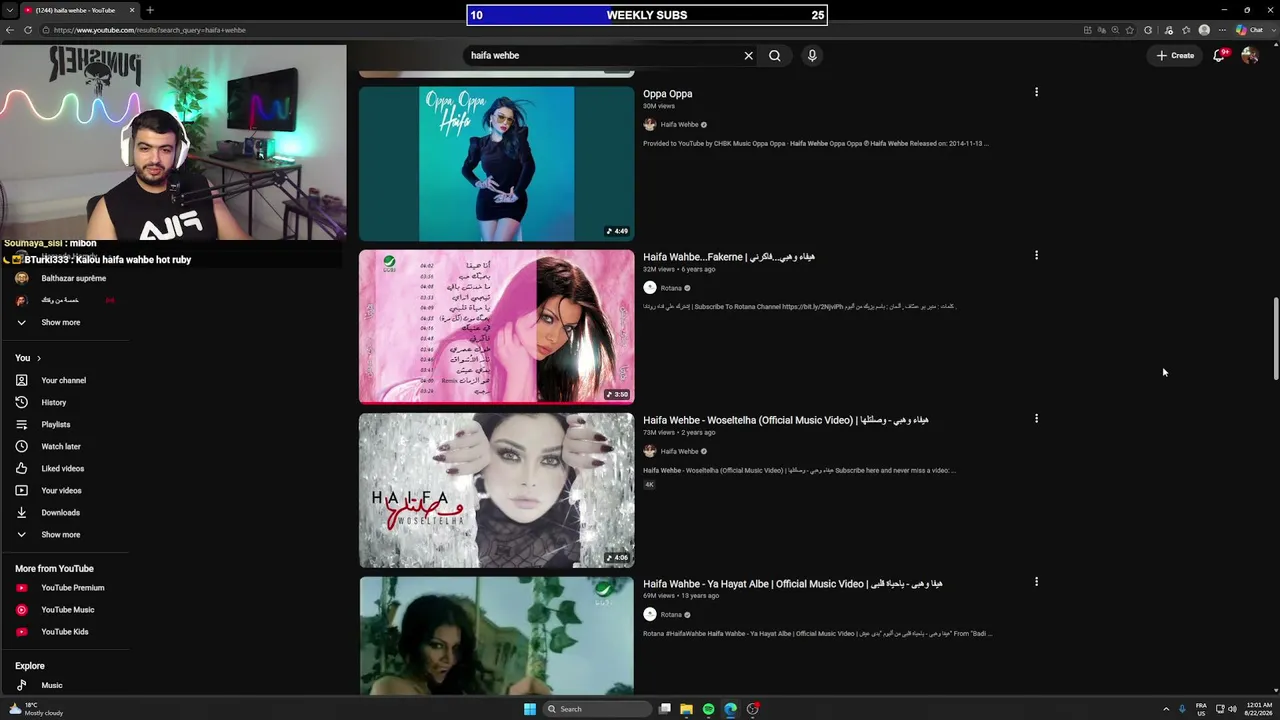Open the Your channel sidebar item
The width and height of the screenshot is (1280, 720).
pos(64,380)
